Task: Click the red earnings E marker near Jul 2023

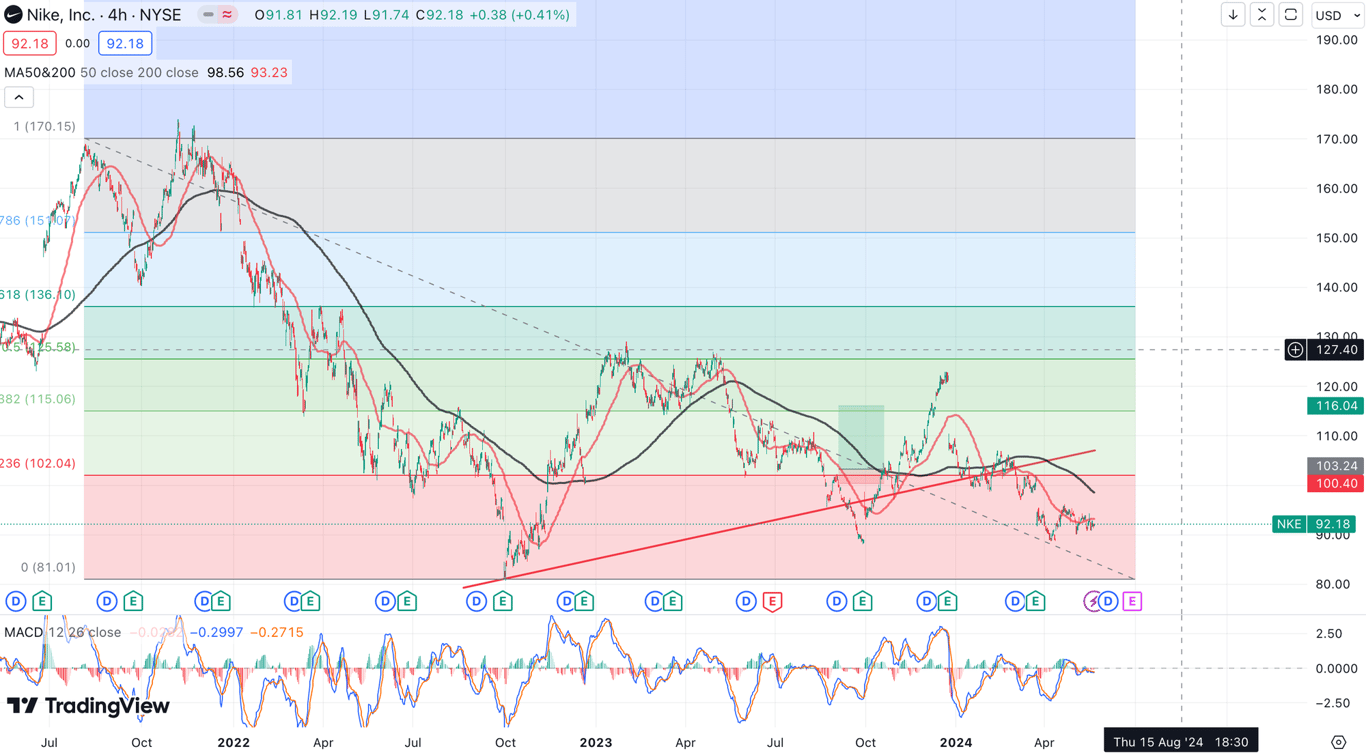Action: (772, 601)
